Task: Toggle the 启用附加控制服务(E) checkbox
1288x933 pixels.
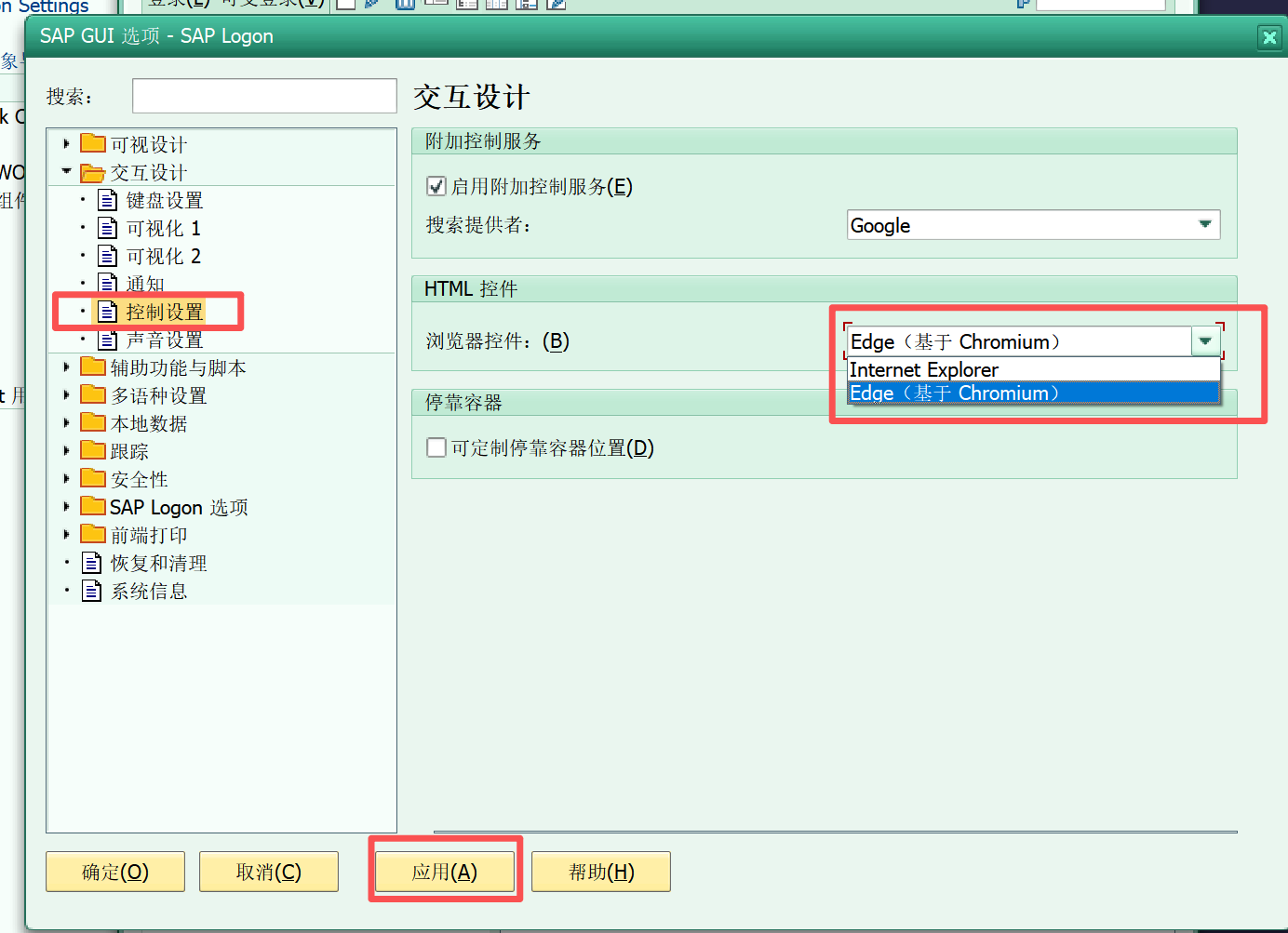Action: pyautogui.click(x=436, y=186)
